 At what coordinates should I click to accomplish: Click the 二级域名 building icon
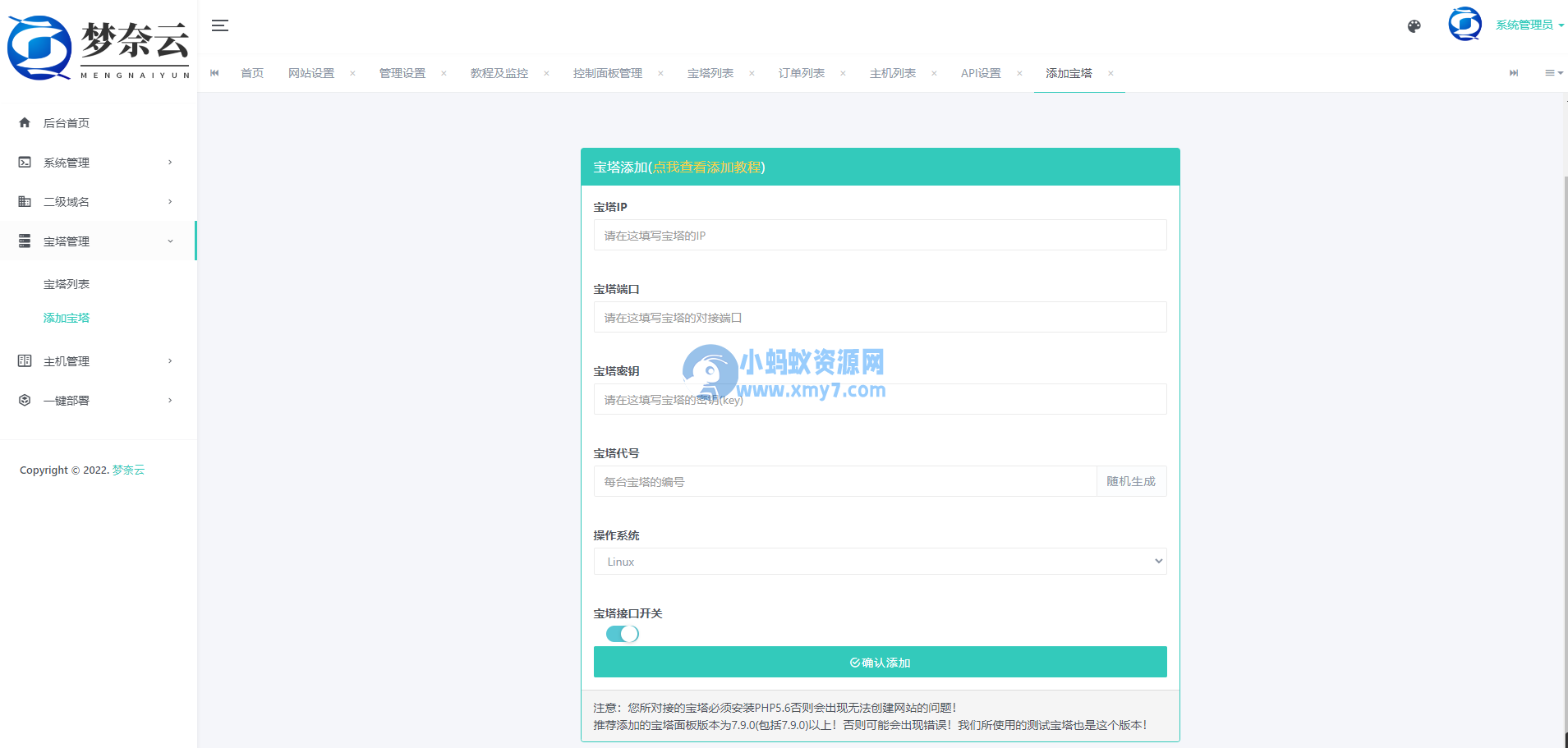(x=24, y=201)
